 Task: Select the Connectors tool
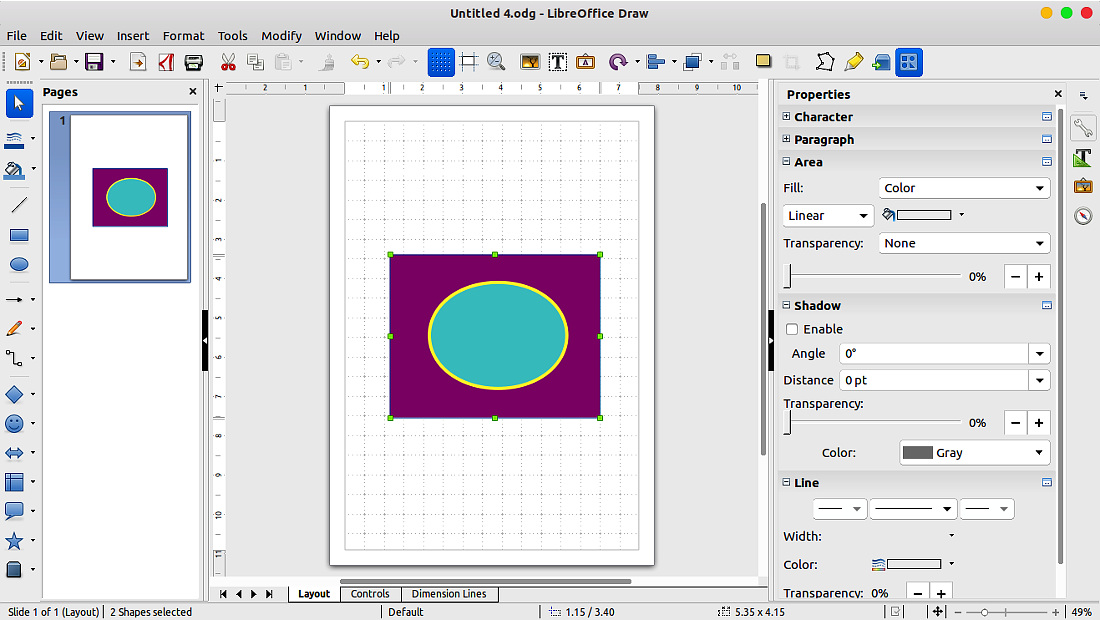click(15, 358)
